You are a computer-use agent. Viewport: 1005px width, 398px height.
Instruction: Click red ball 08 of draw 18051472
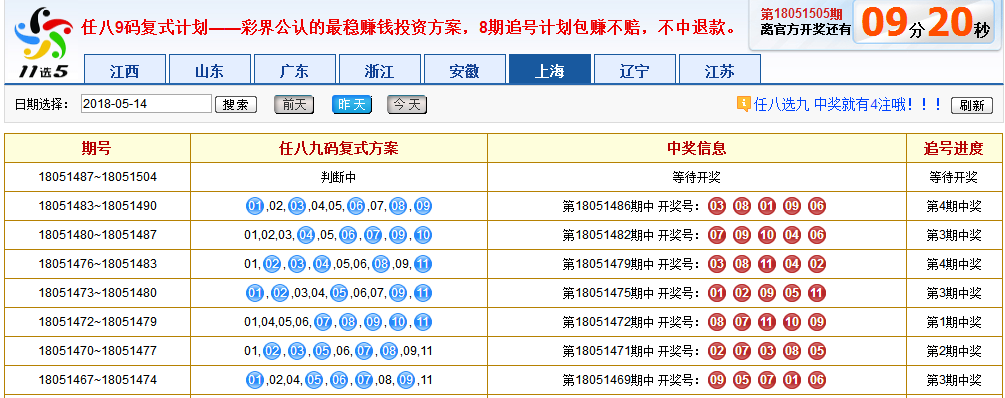coord(717,322)
